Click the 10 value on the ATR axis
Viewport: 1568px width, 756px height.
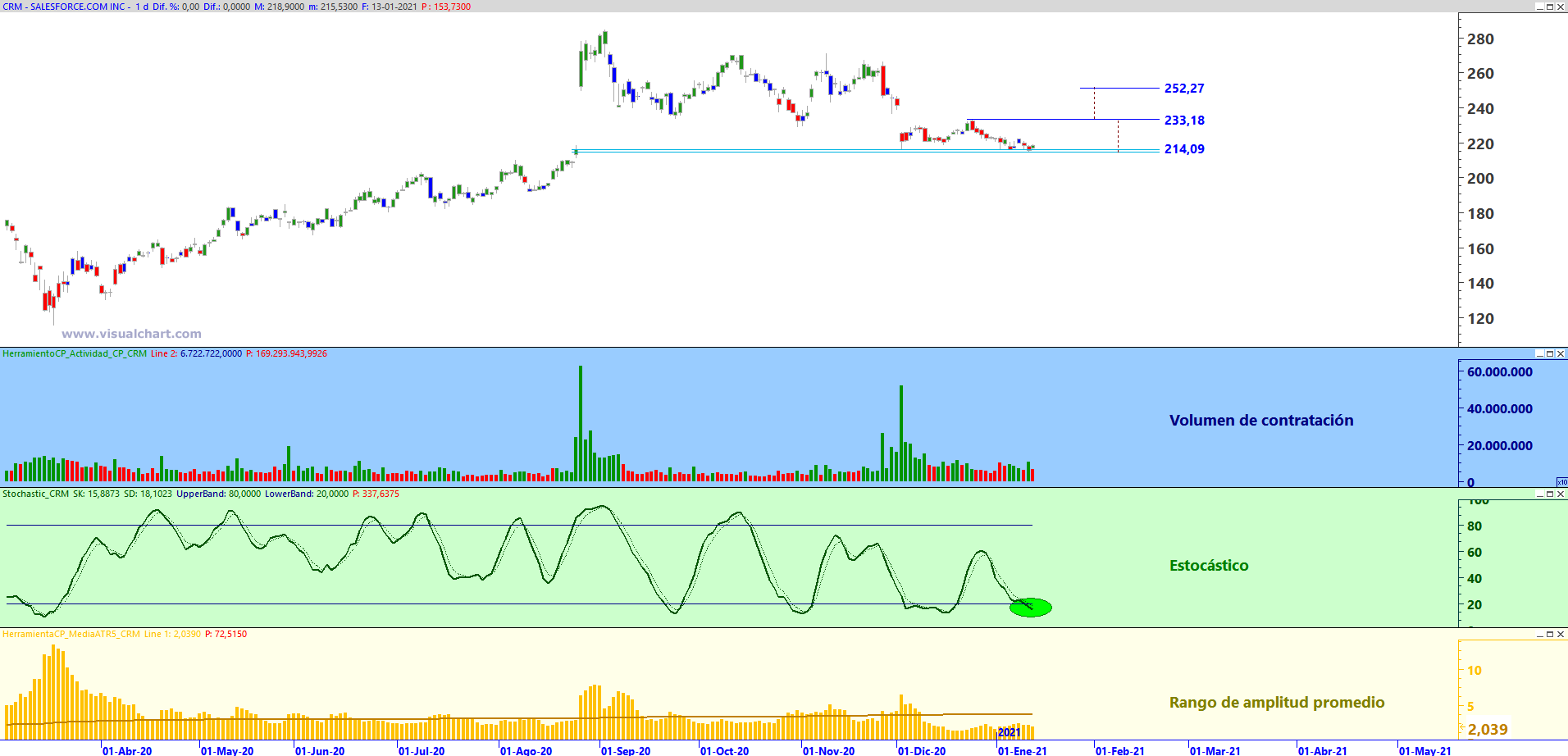(x=1475, y=671)
